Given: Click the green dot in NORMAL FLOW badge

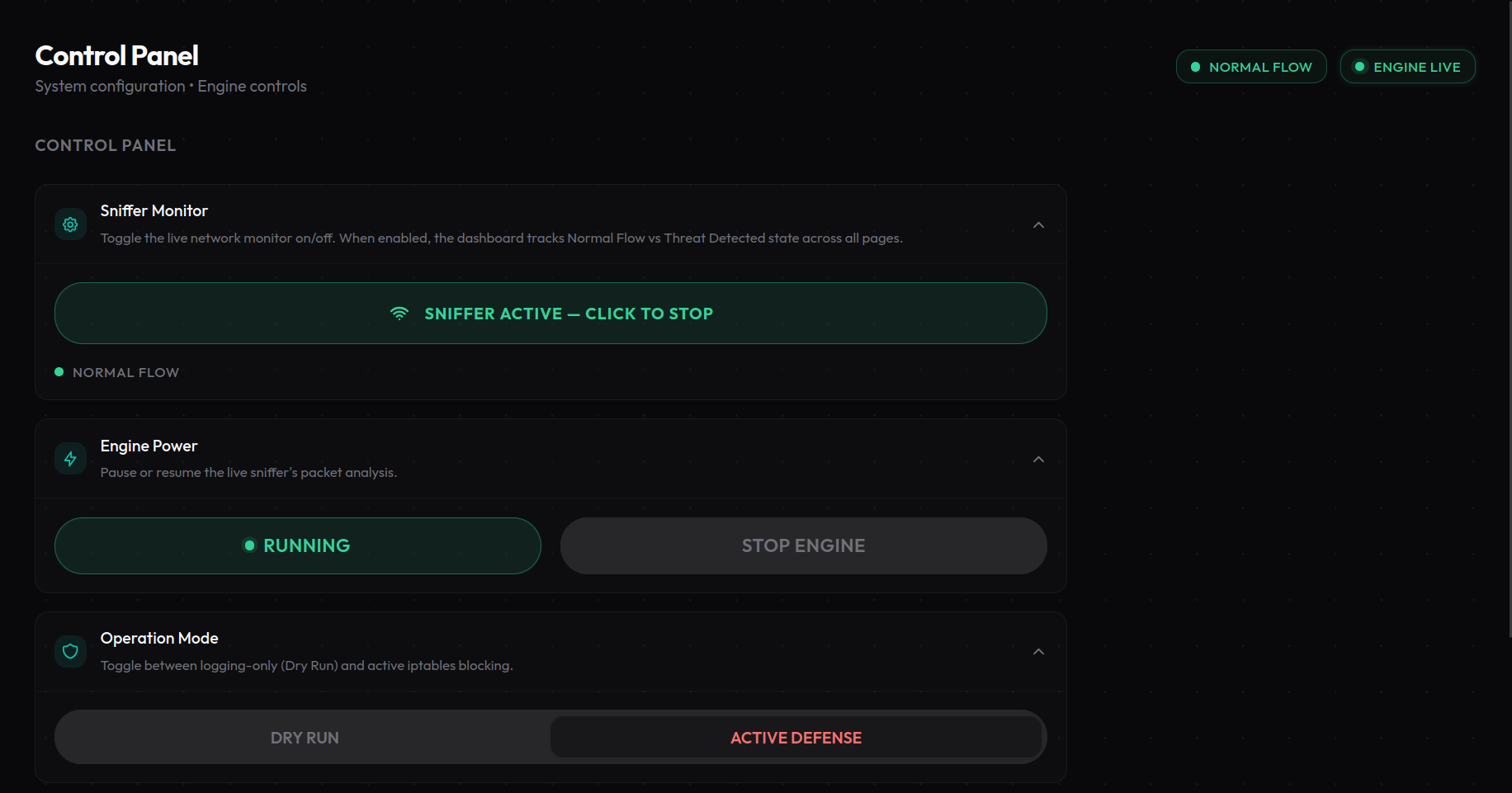Looking at the screenshot, I should pos(1195,67).
